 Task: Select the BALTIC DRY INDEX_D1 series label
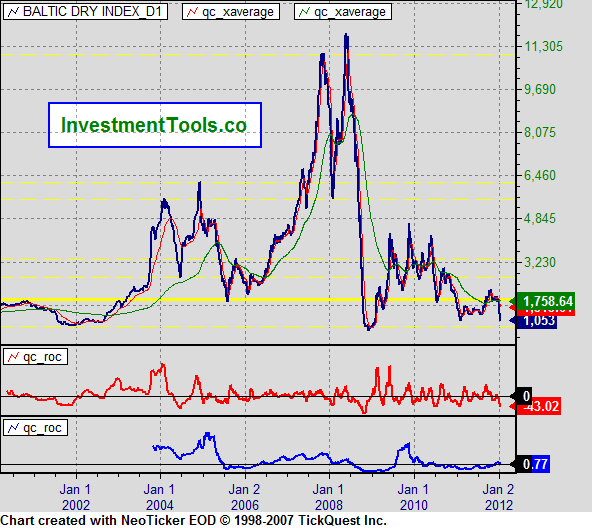[x=92, y=11]
